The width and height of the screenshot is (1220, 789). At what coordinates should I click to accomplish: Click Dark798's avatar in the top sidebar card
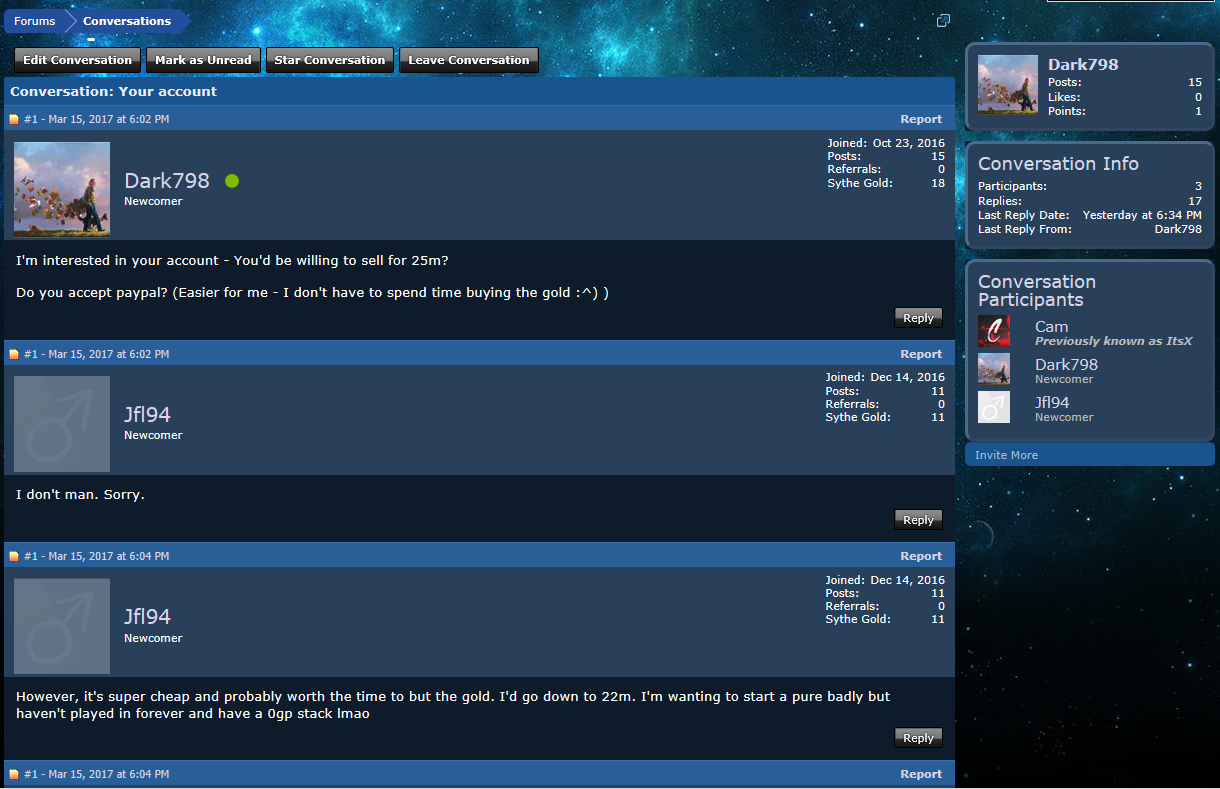click(1008, 85)
